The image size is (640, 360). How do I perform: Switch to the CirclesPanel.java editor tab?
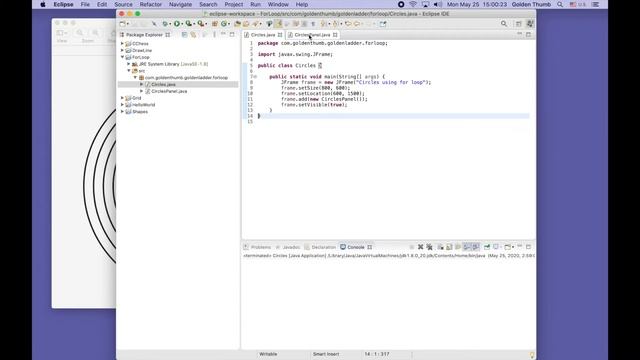[312, 35]
